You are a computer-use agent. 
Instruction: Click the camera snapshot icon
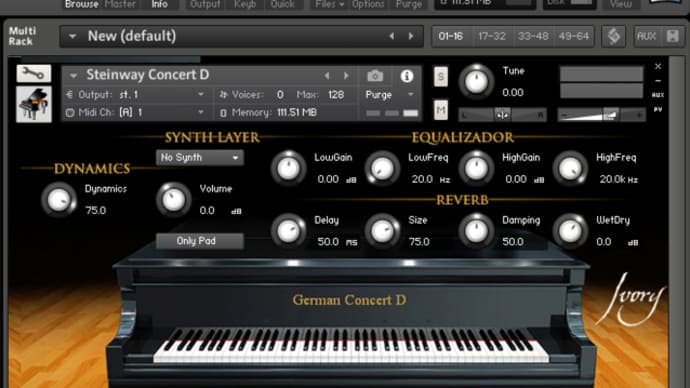point(375,76)
